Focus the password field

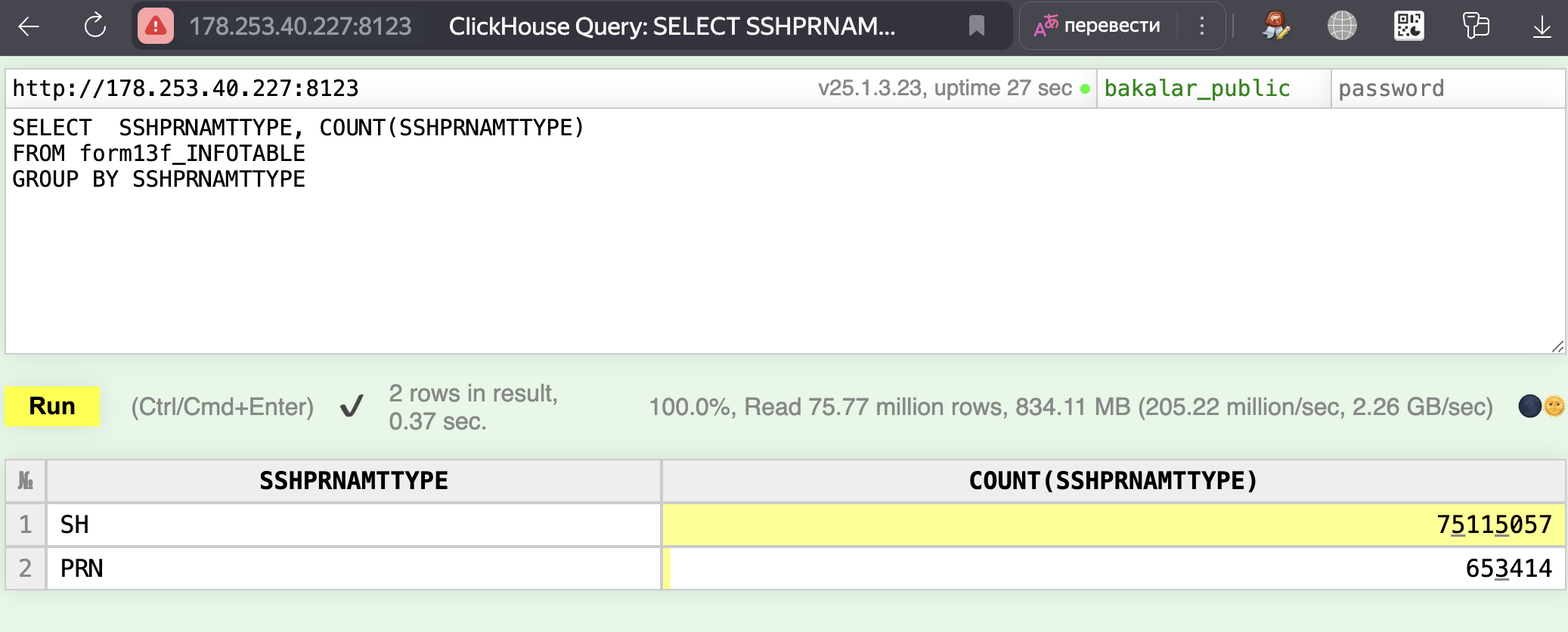click(1446, 88)
